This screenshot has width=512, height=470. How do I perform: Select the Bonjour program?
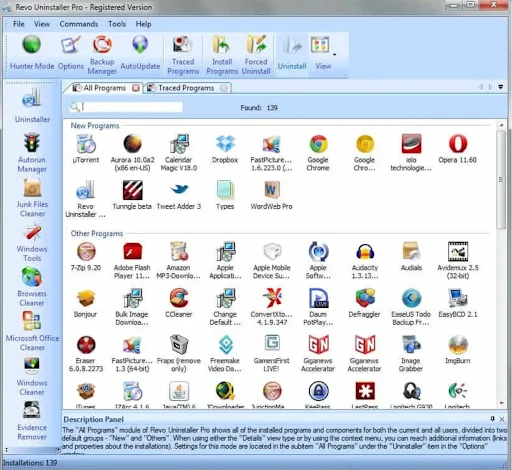point(86,303)
